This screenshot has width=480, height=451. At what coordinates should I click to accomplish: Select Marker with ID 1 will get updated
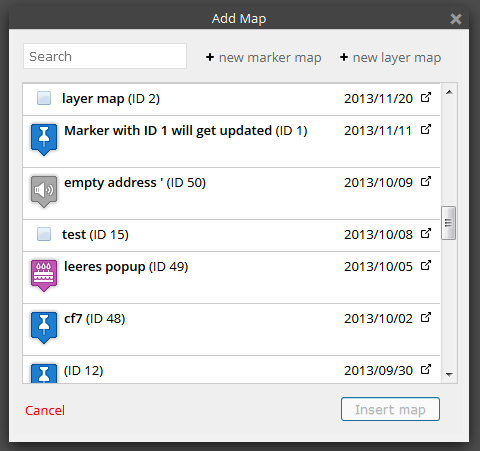(232, 142)
